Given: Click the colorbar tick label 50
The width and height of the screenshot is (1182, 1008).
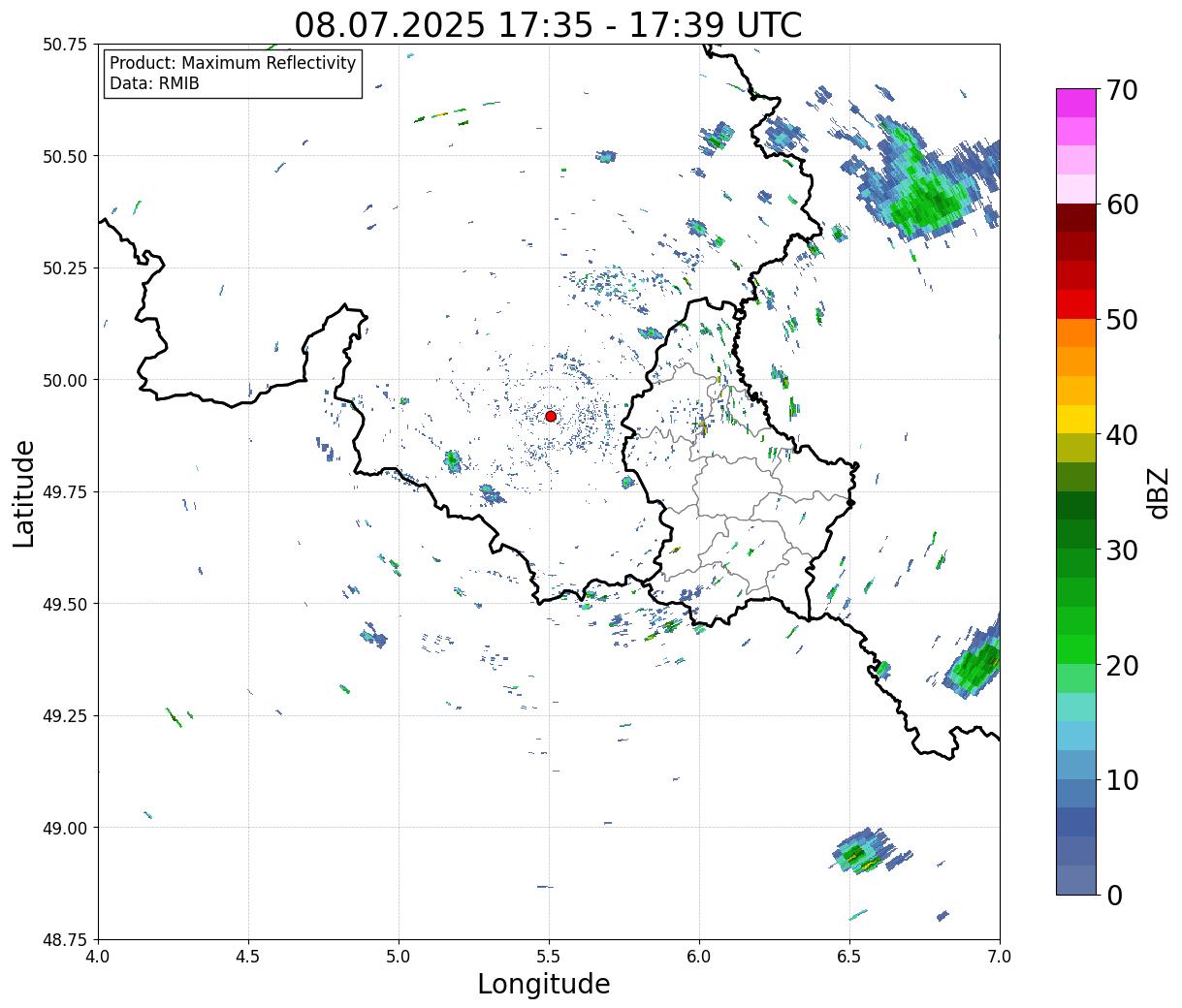Looking at the screenshot, I should pos(1121,320).
